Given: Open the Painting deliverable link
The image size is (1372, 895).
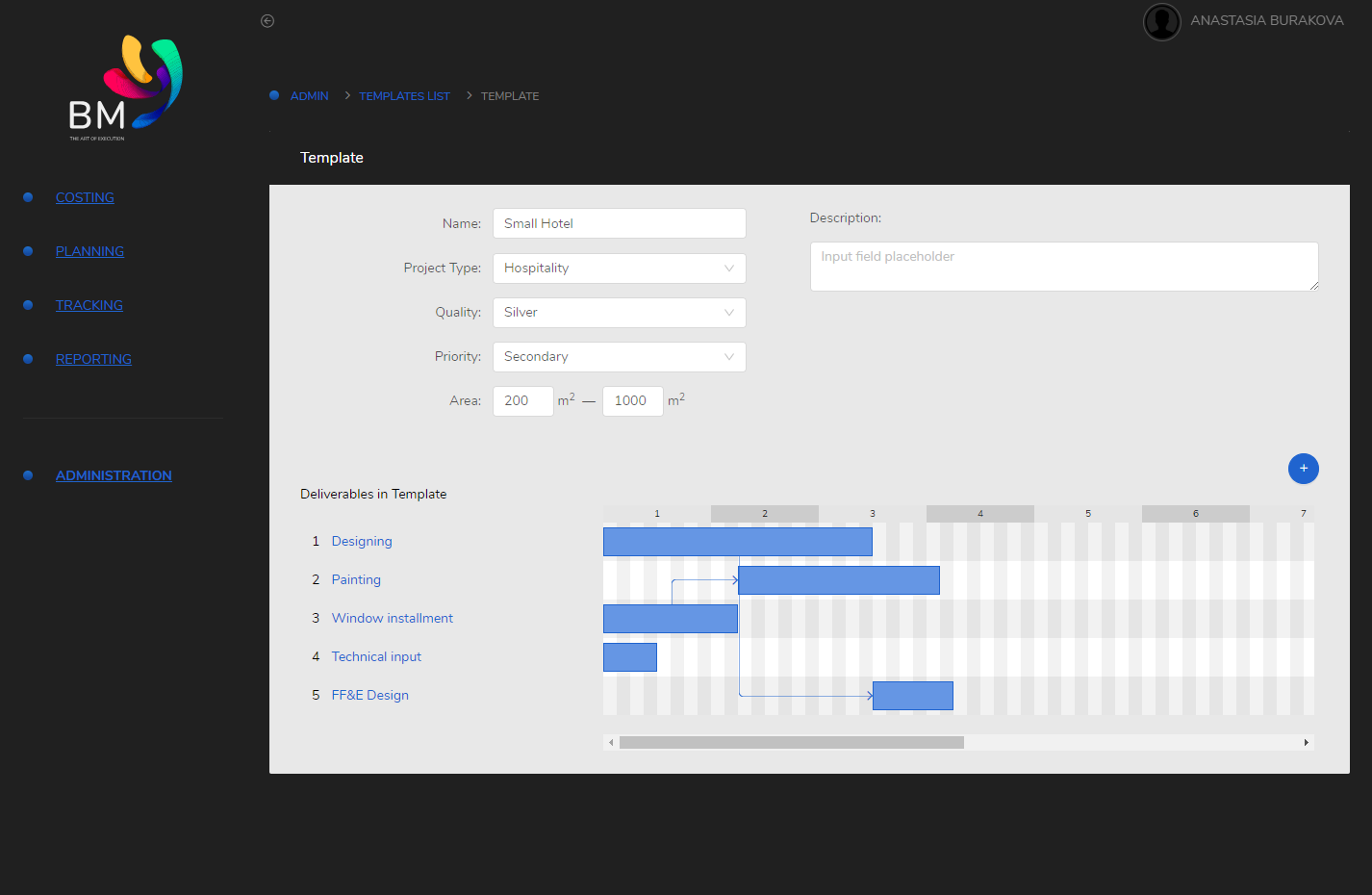Looking at the screenshot, I should point(355,579).
